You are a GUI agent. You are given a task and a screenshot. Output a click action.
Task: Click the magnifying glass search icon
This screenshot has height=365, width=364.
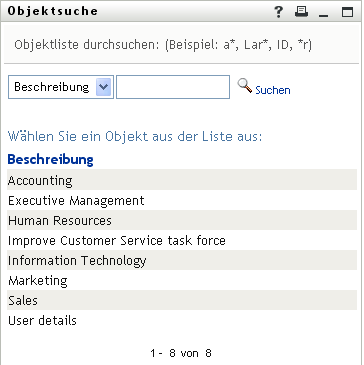tap(245, 86)
